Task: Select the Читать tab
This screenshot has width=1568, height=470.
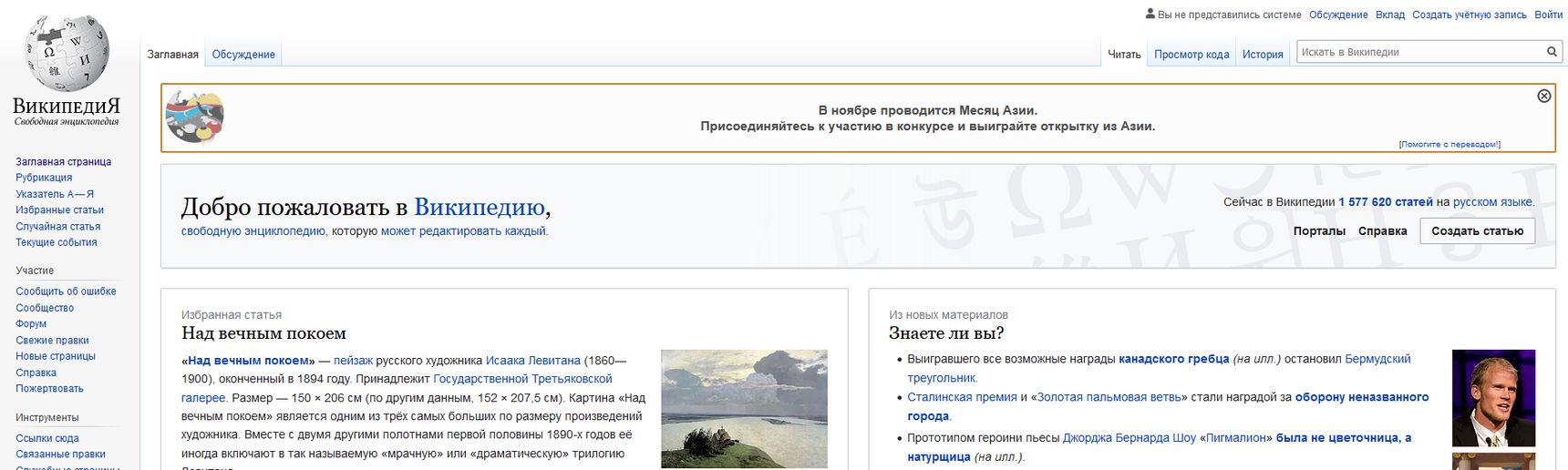Action: pos(1124,55)
